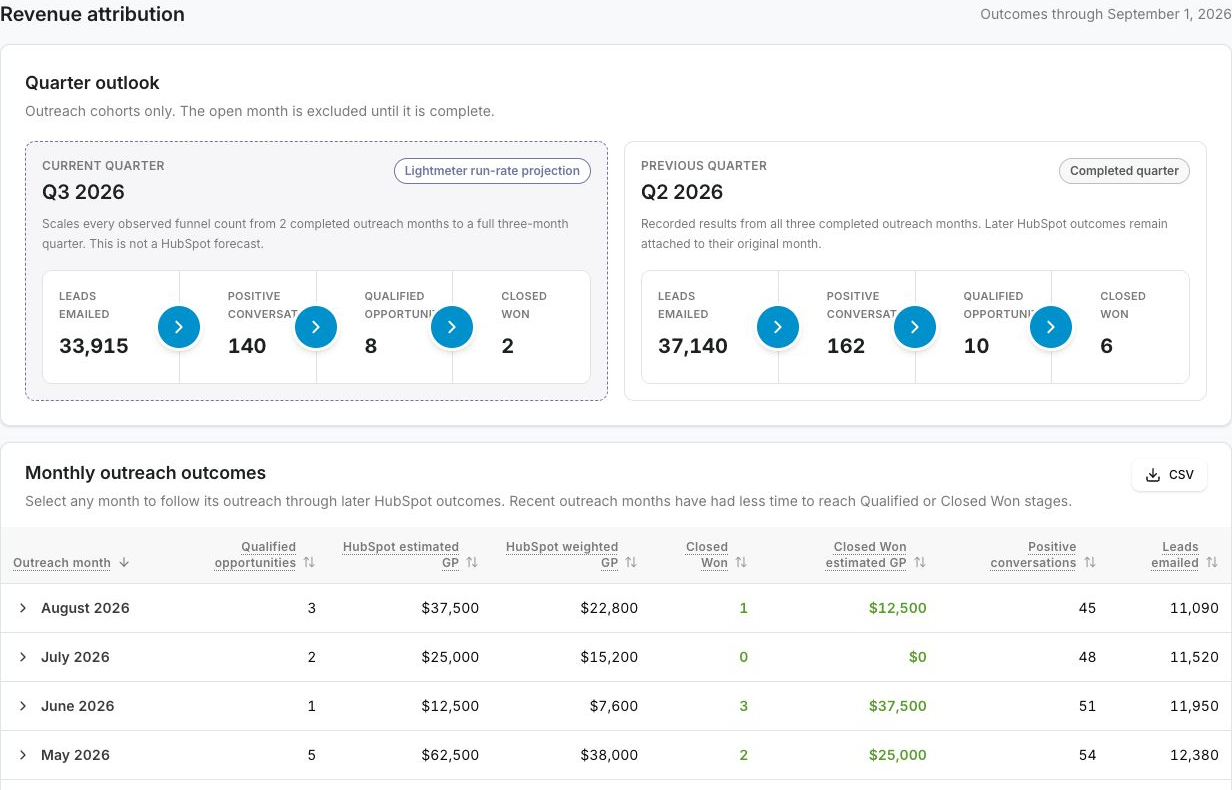Sort by HubSpot estimated GP column
The height and width of the screenshot is (790, 1232).
[472, 563]
